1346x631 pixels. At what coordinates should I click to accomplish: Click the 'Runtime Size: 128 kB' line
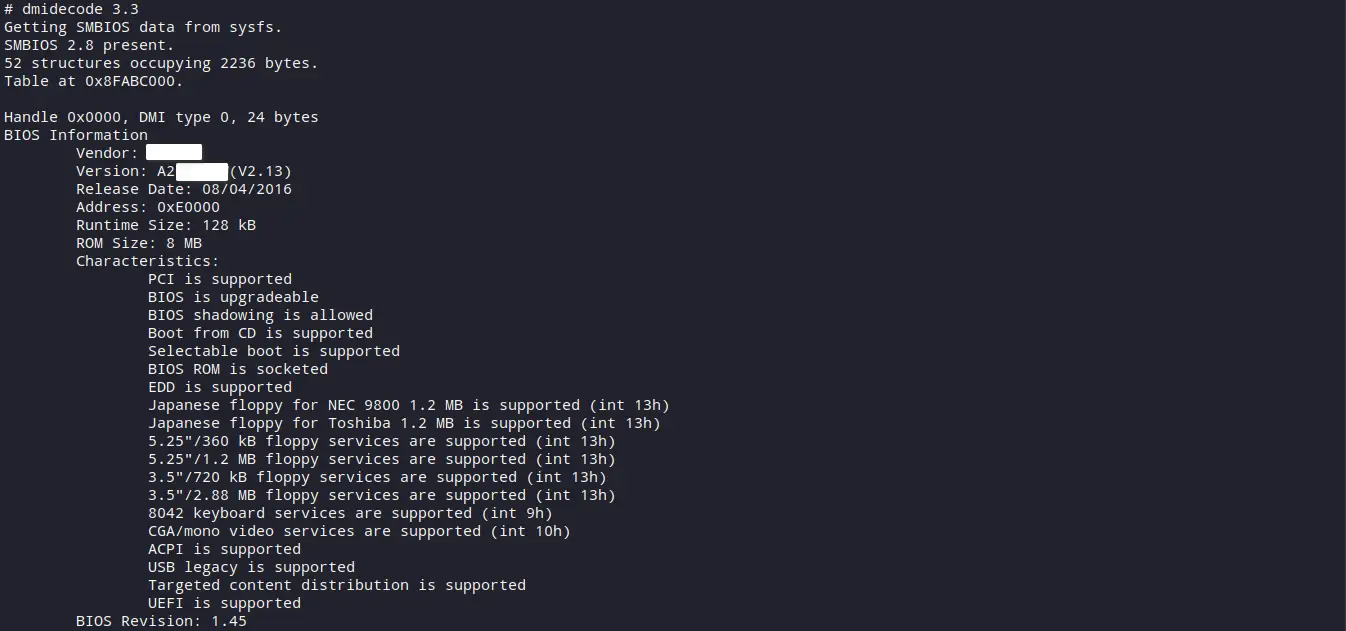(x=166, y=225)
